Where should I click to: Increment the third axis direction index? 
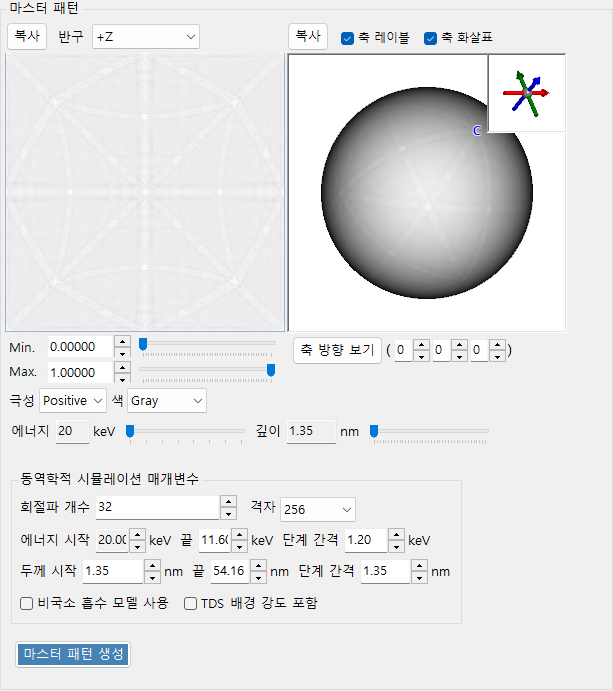tap(497, 345)
